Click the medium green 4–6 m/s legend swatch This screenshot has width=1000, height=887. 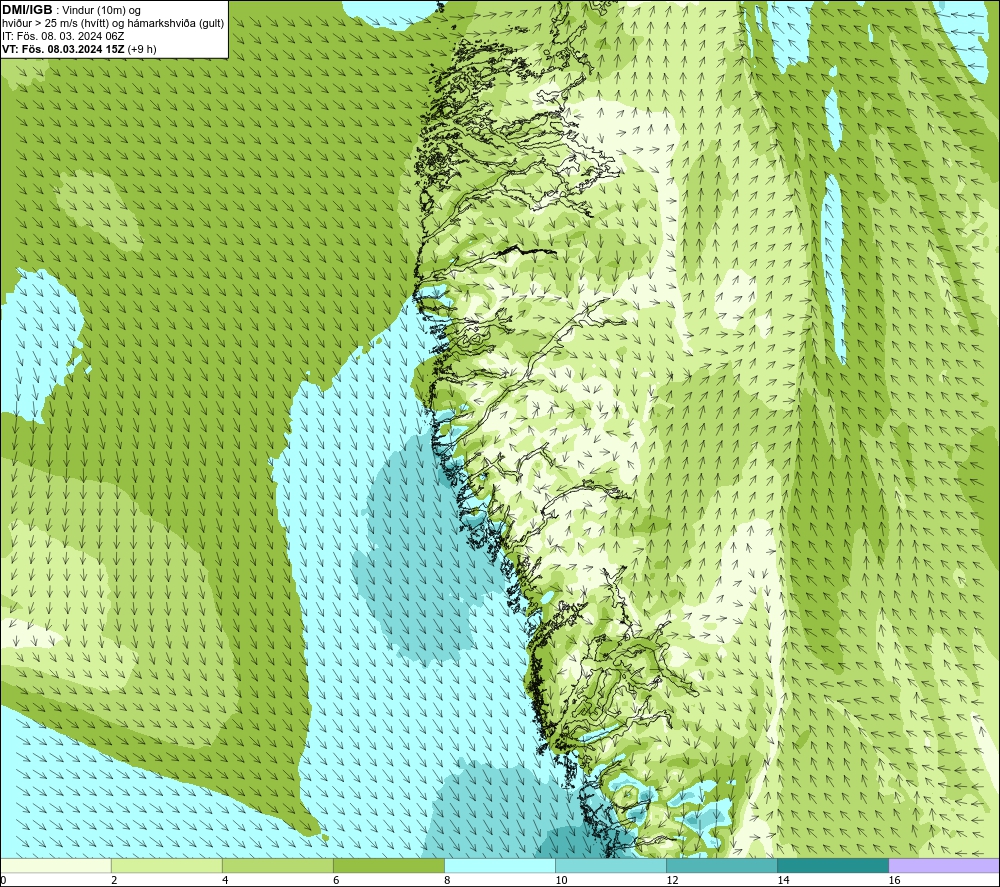coord(278,865)
